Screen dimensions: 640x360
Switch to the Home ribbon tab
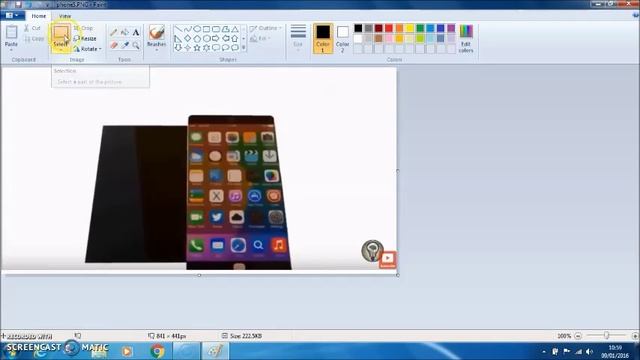[39, 16]
